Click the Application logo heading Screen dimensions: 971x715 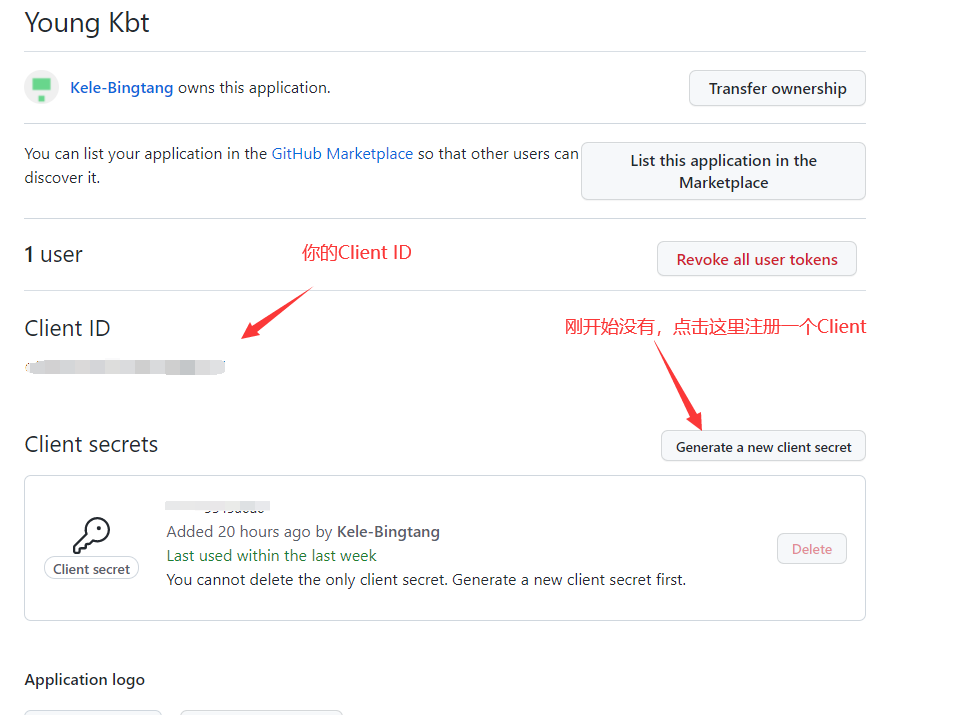pyautogui.click(x=85, y=680)
